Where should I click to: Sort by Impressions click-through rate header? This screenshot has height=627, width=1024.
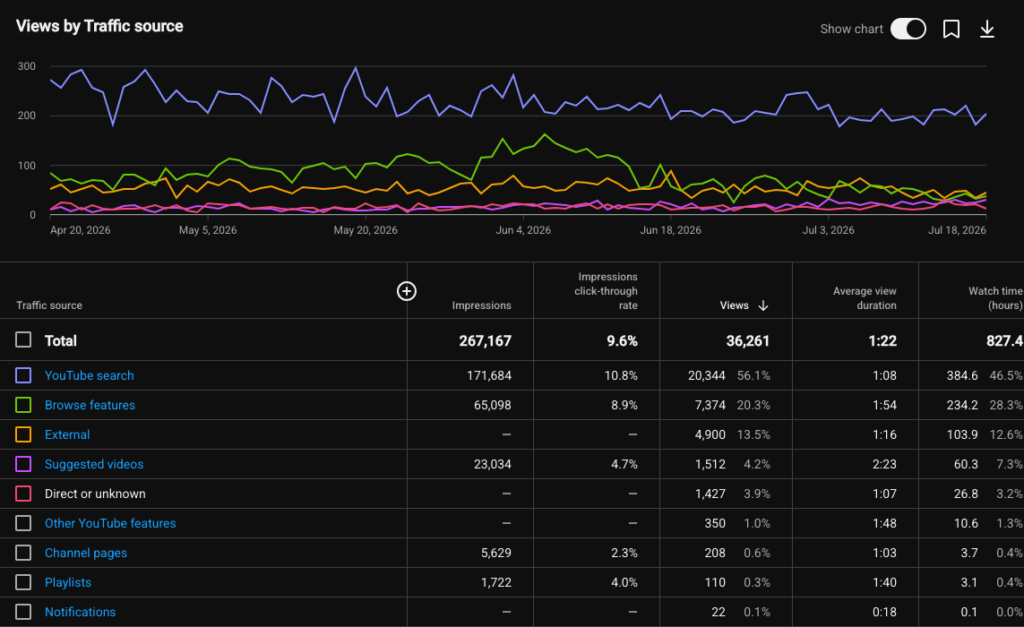[606, 291]
